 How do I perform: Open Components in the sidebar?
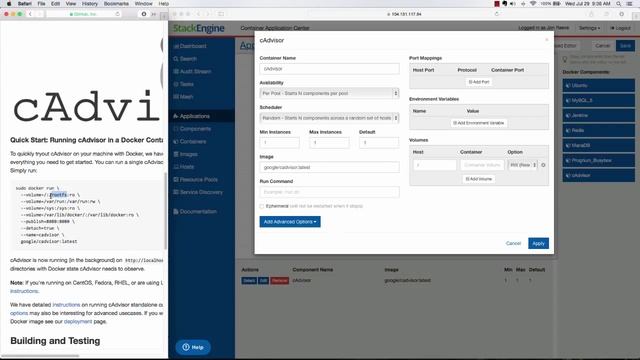[192, 129]
